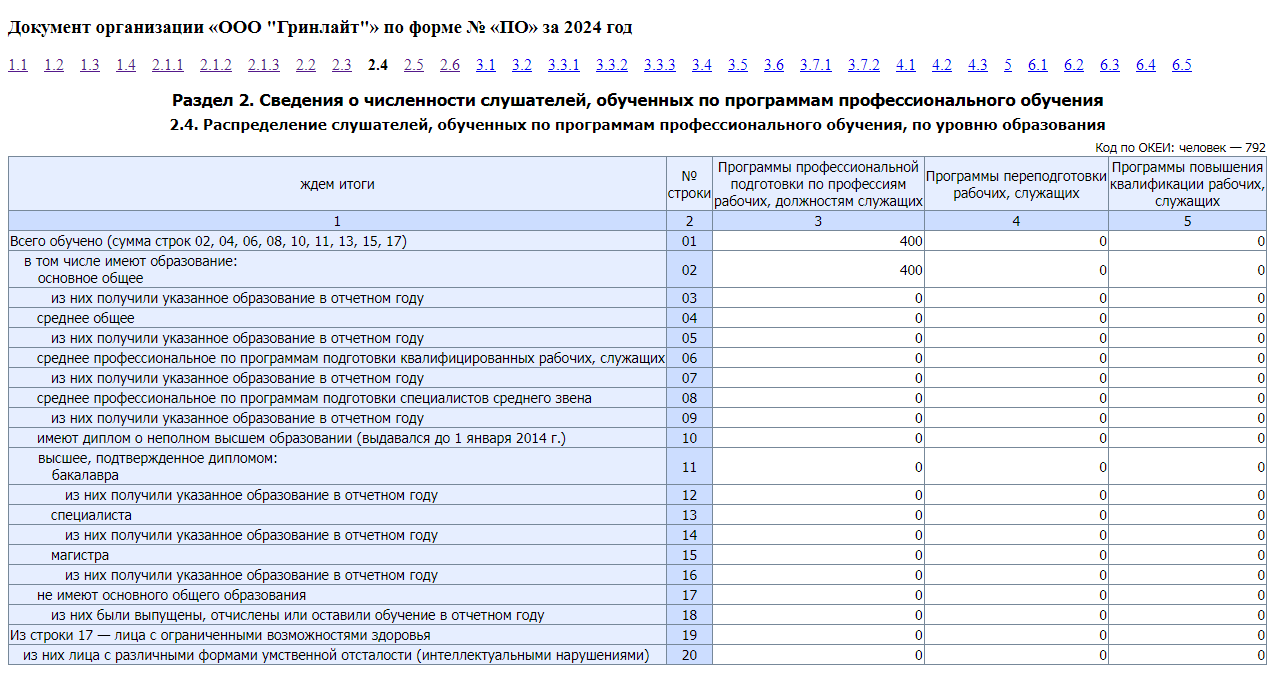Select 'не имеют основного общего образования' row
Image resolution: width=1287 pixels, height=682 pixels.
pyautogui.click(x=337, y=595)
